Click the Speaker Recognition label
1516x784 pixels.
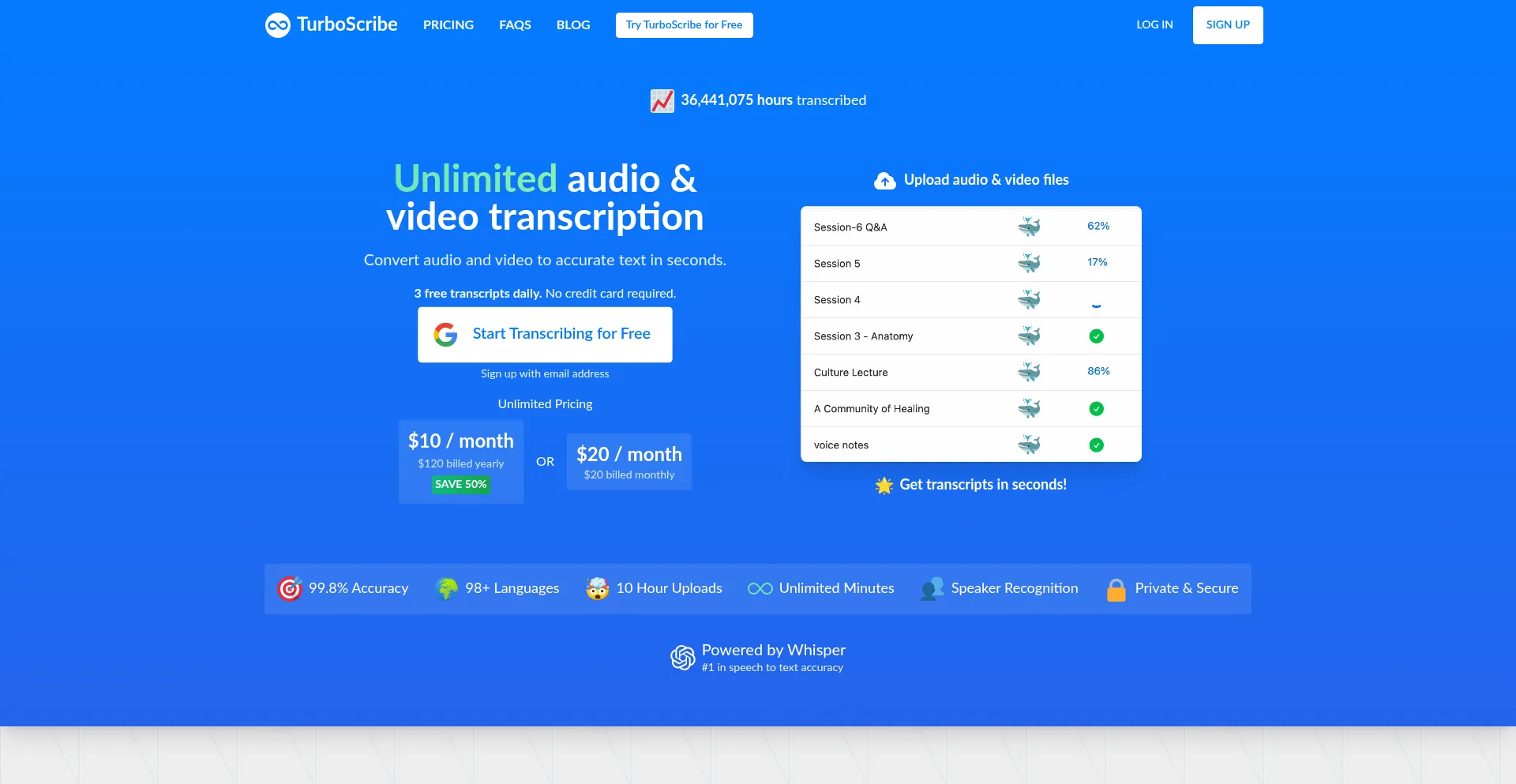coord(1014,588)
